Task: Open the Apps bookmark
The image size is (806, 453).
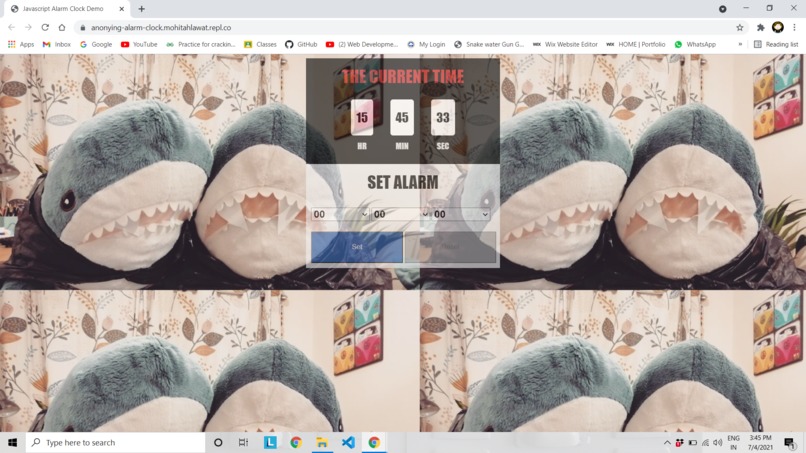Action: coord(21,44)
